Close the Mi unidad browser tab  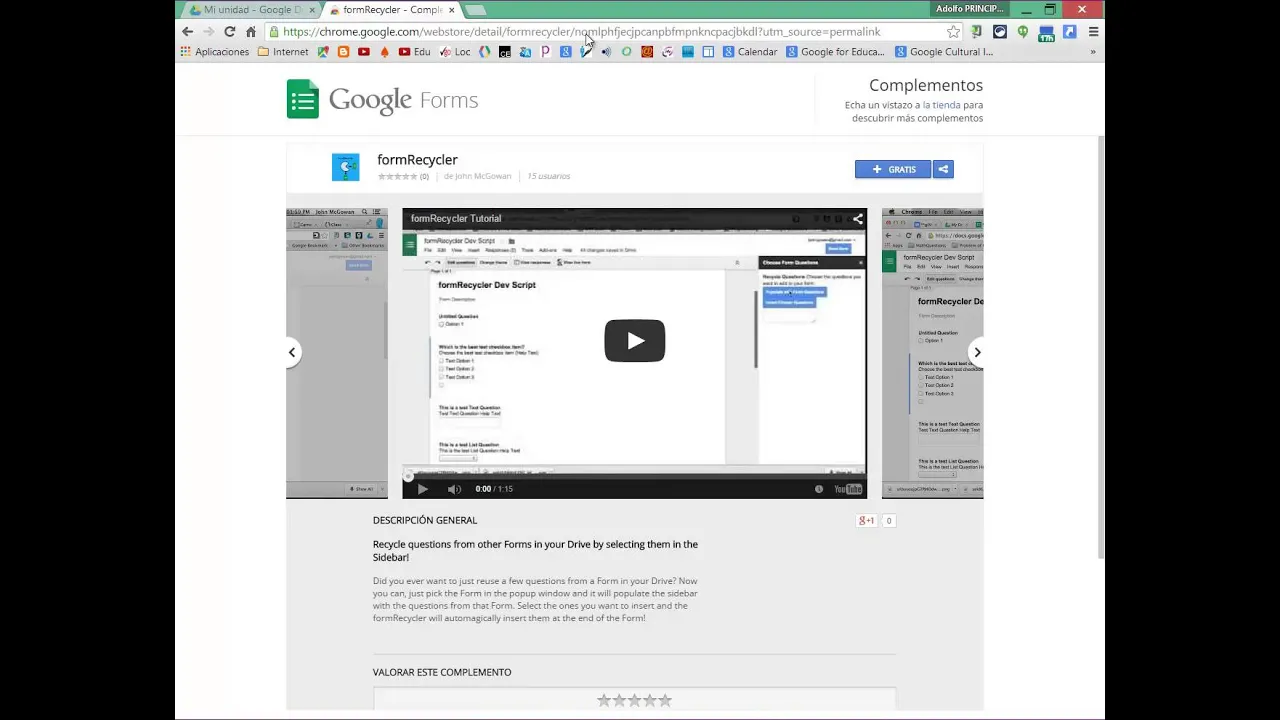312,10
